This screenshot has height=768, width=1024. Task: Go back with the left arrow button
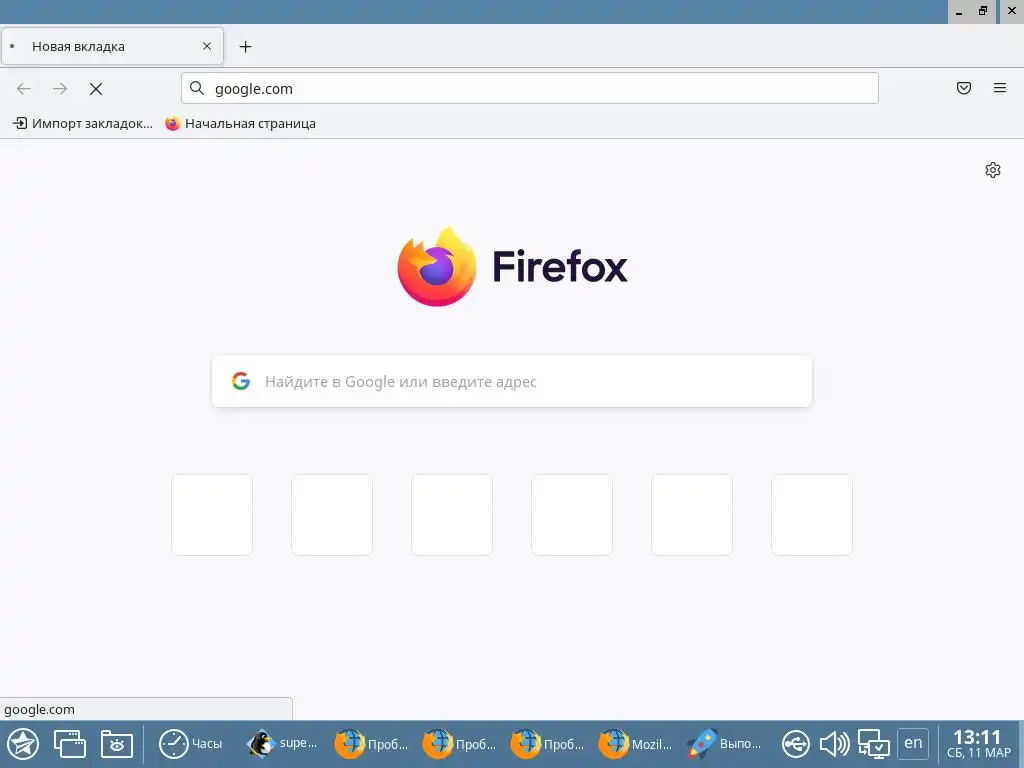[x=24, y=89]
